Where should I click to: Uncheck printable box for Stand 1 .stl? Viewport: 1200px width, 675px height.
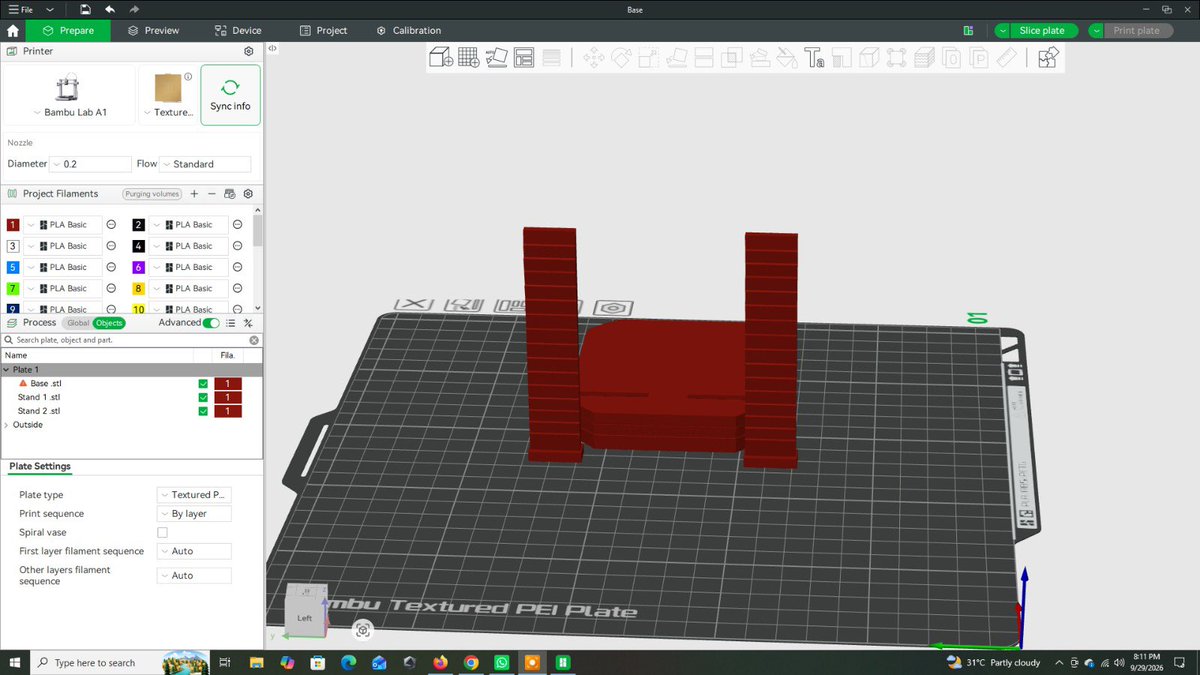(204, 398)
